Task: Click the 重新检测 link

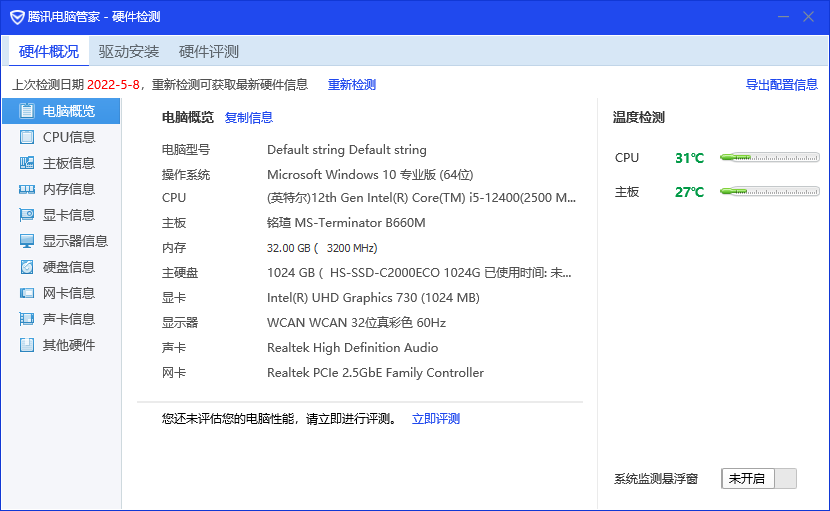Action: click(351, 85)
